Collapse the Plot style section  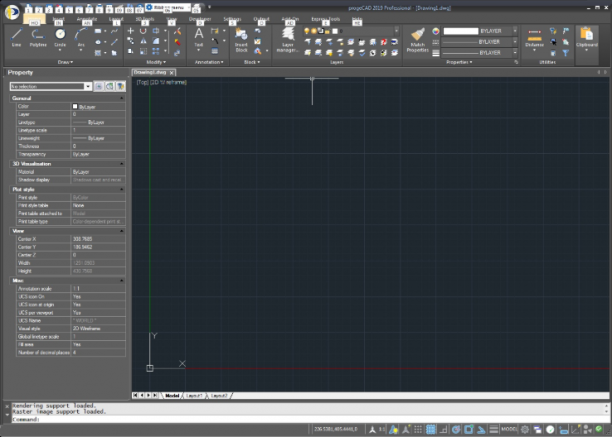[121, 189]
